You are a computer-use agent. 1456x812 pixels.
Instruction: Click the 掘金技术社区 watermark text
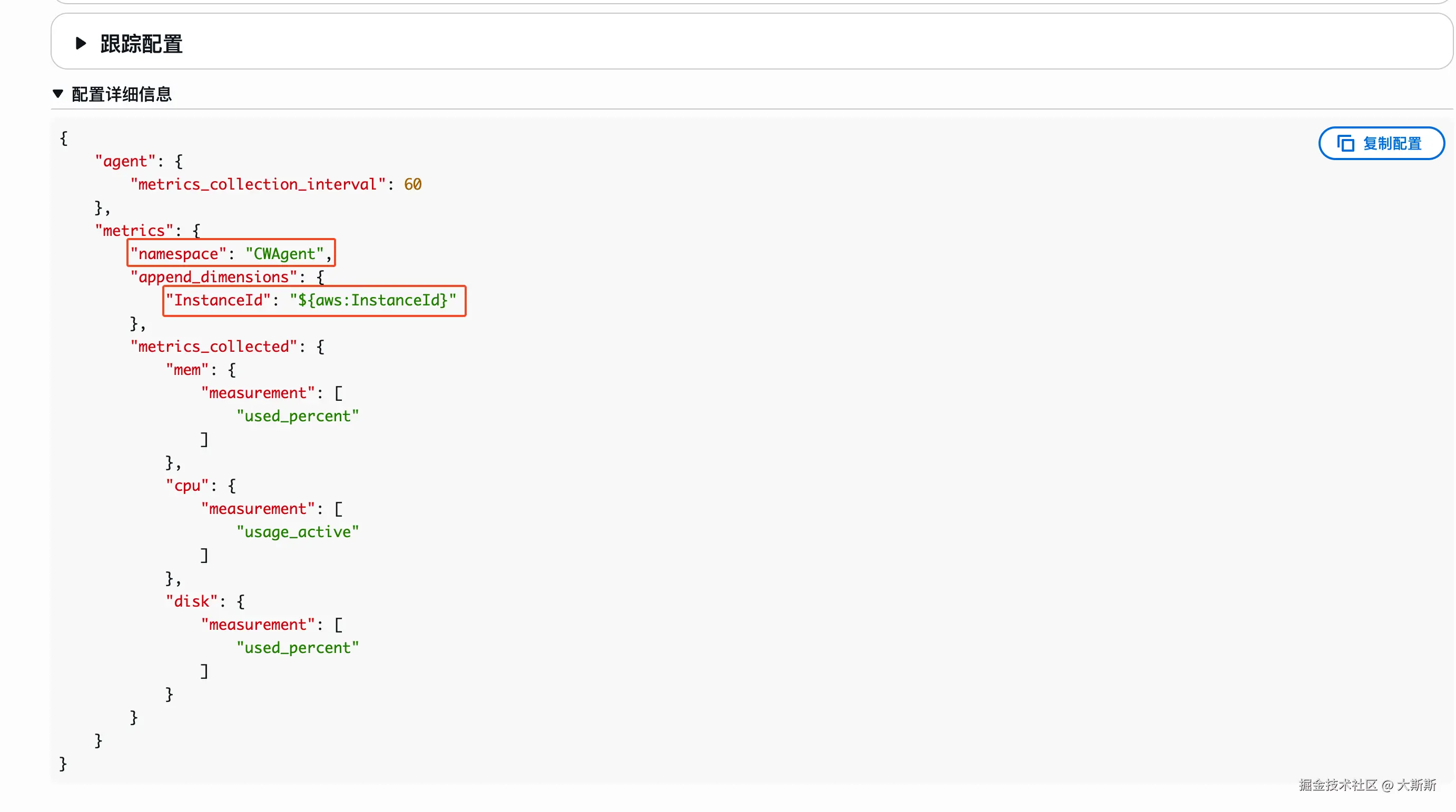(x=1337, y=785)
